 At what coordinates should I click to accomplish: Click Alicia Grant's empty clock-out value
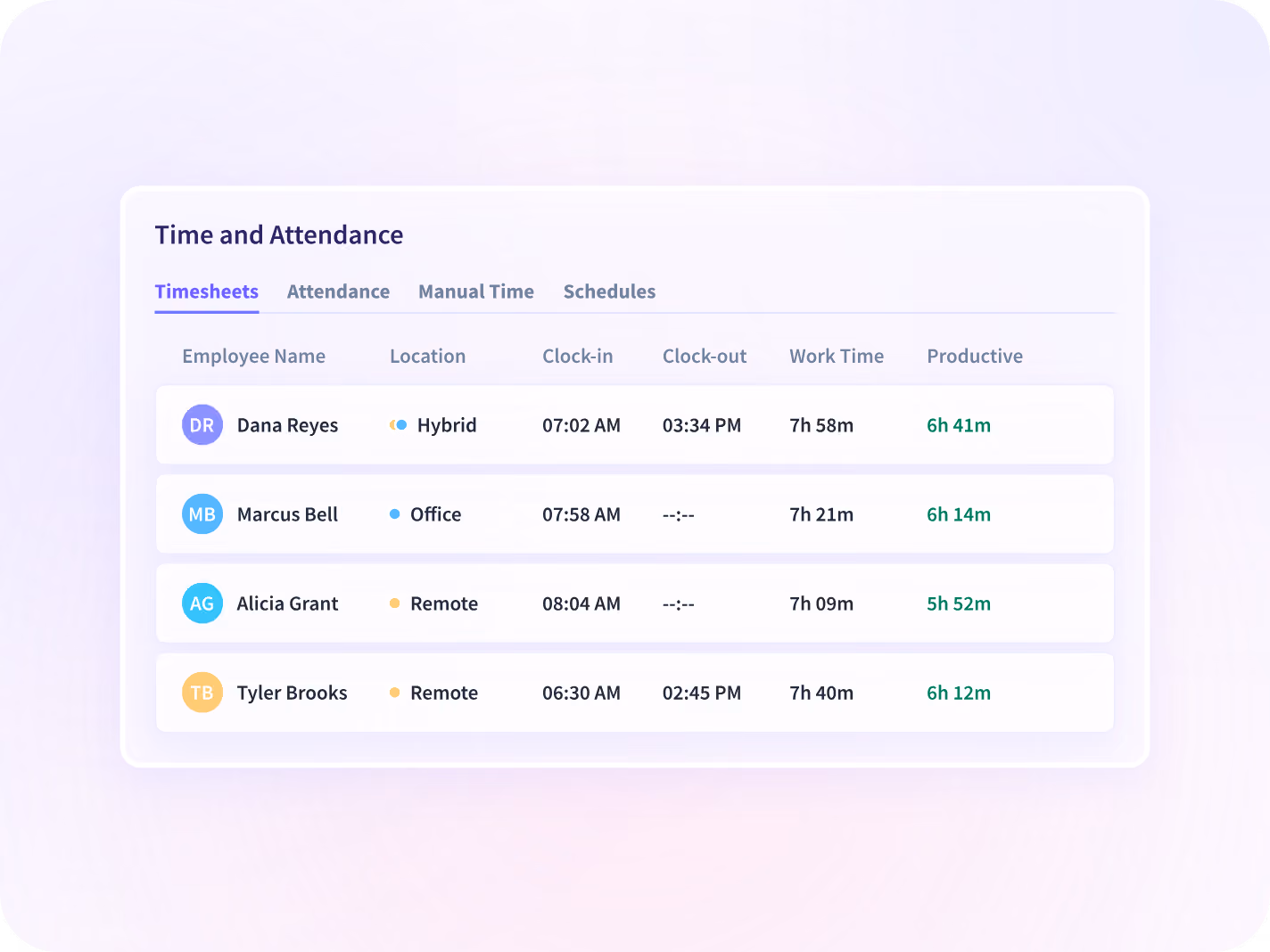679,604
